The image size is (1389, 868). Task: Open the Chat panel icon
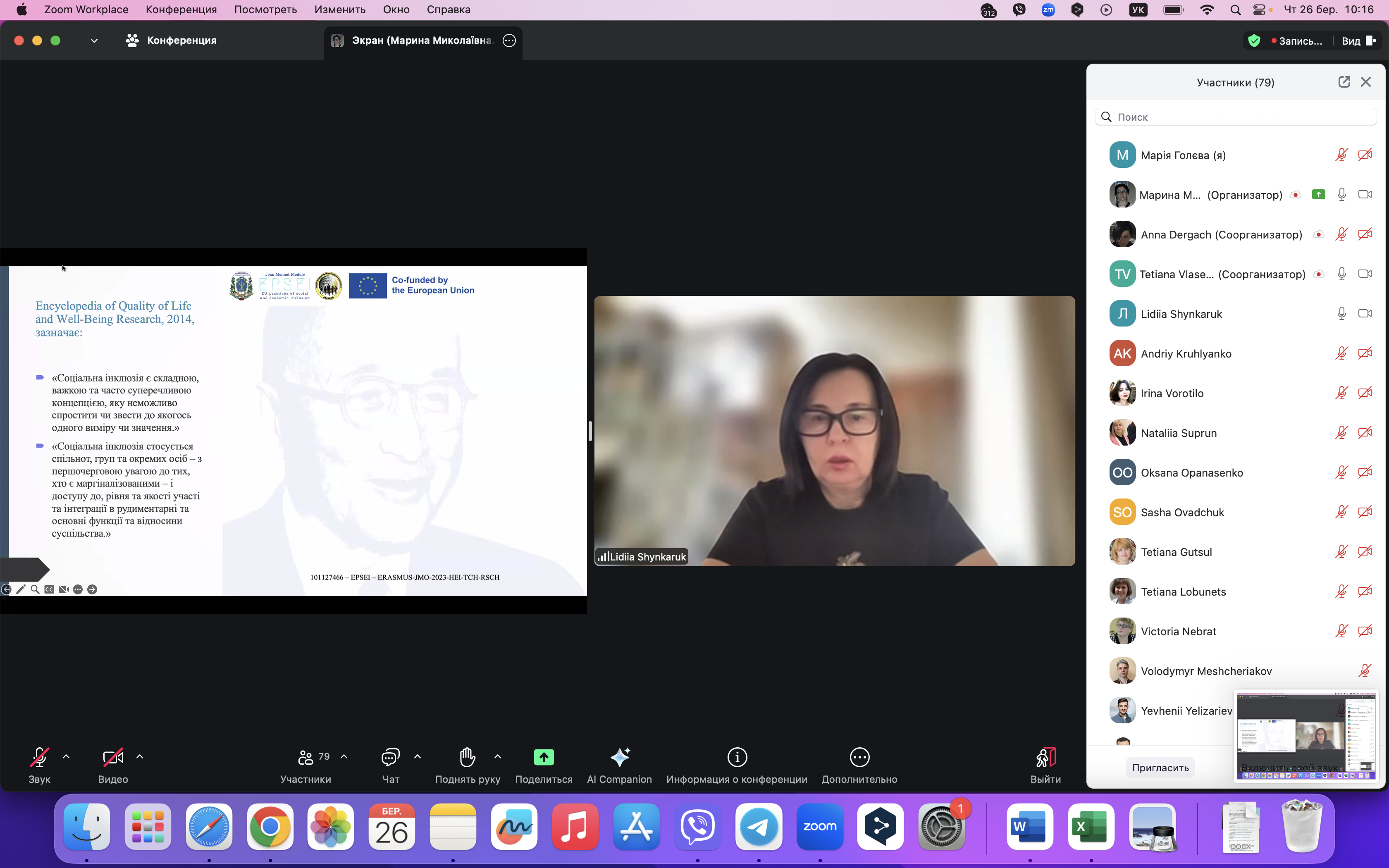tap(390, 757)
